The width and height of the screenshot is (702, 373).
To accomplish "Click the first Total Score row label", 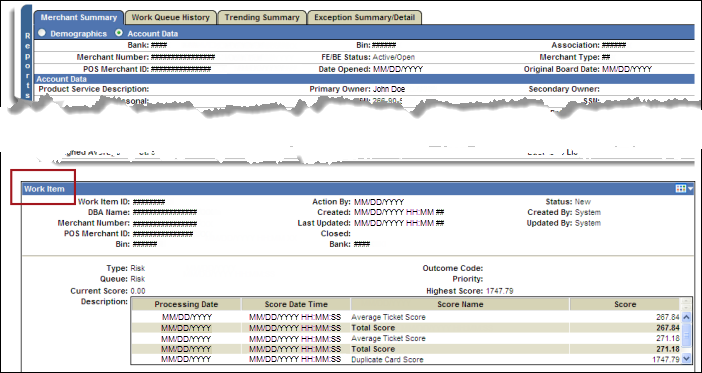I will tap(373, 328).
